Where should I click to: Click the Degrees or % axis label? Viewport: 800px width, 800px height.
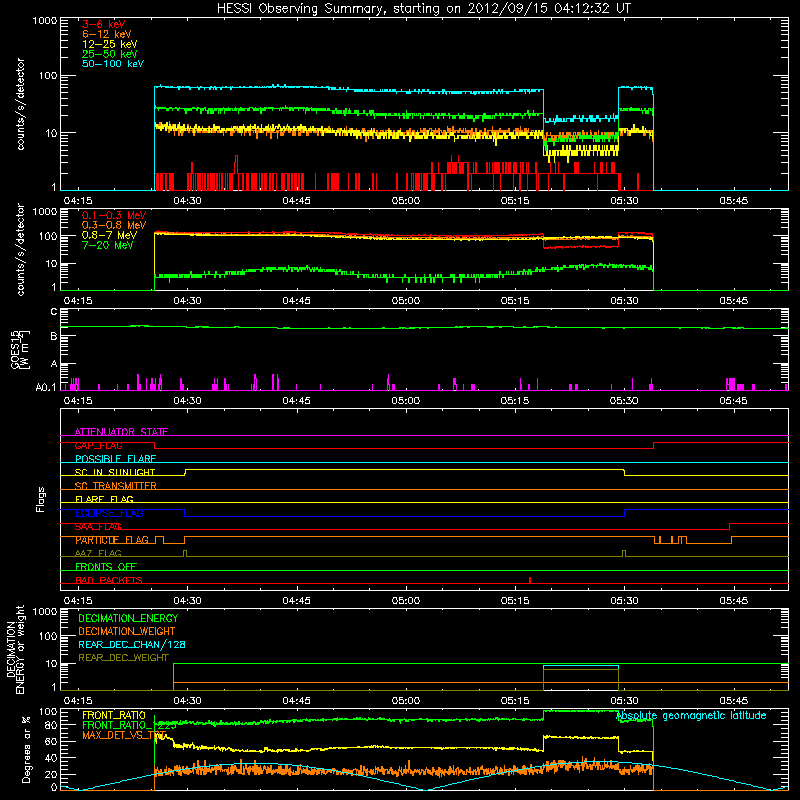(x=27, y=749)
